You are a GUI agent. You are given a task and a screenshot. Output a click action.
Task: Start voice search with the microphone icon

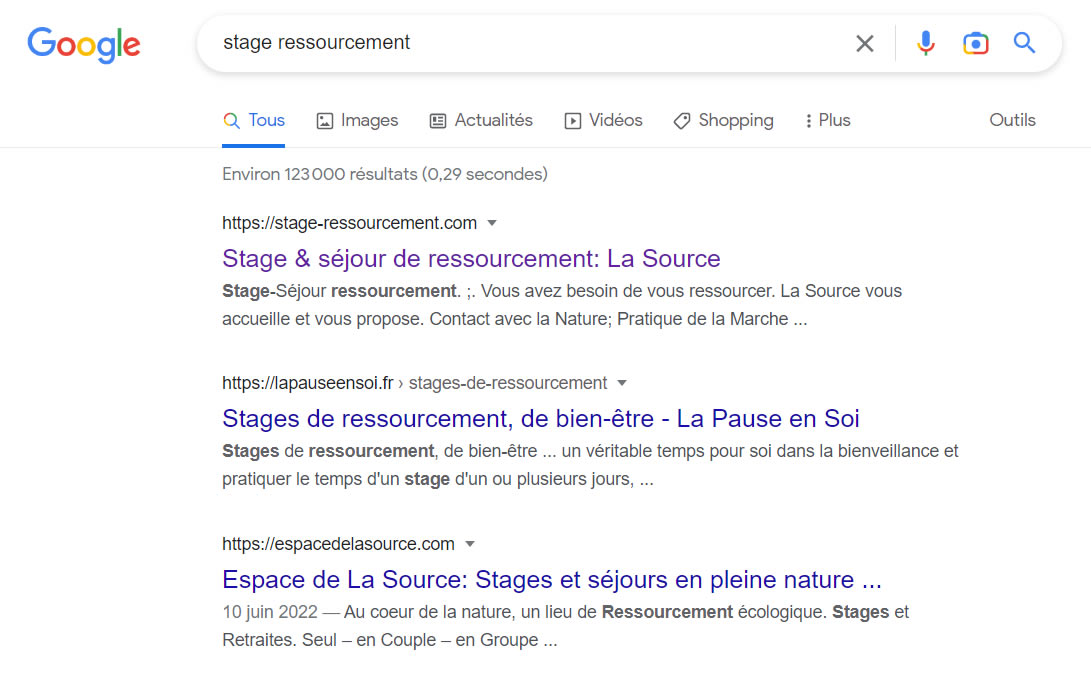tap(926, 43)
